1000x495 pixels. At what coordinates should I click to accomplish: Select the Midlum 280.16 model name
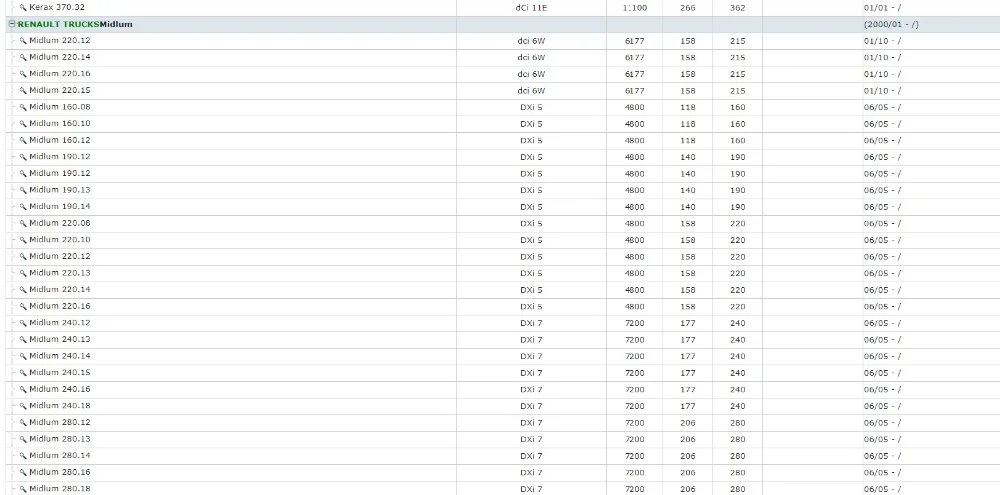click(60, 471)
